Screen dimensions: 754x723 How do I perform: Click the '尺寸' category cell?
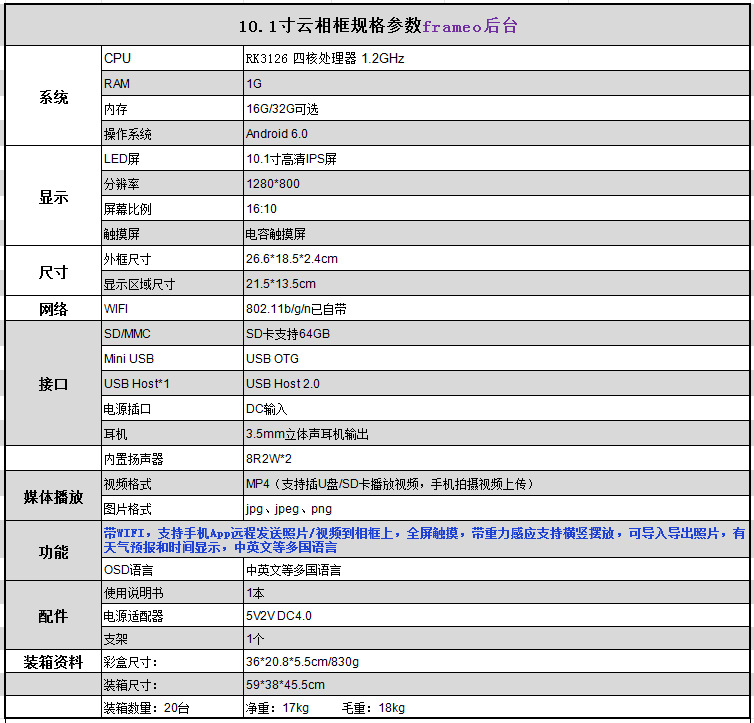[53, 271]
